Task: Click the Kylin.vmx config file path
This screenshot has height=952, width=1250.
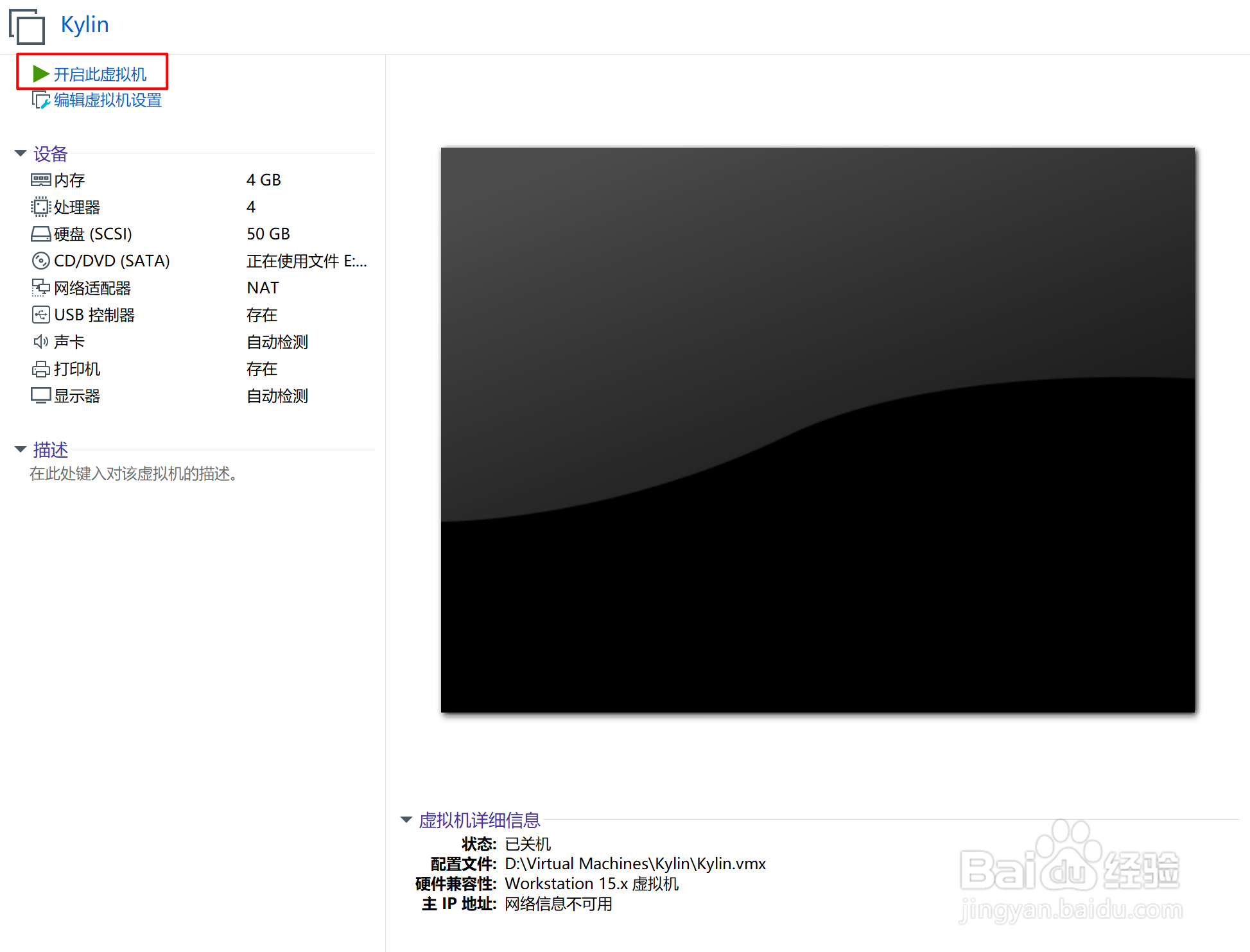Action: coord(636,863)
